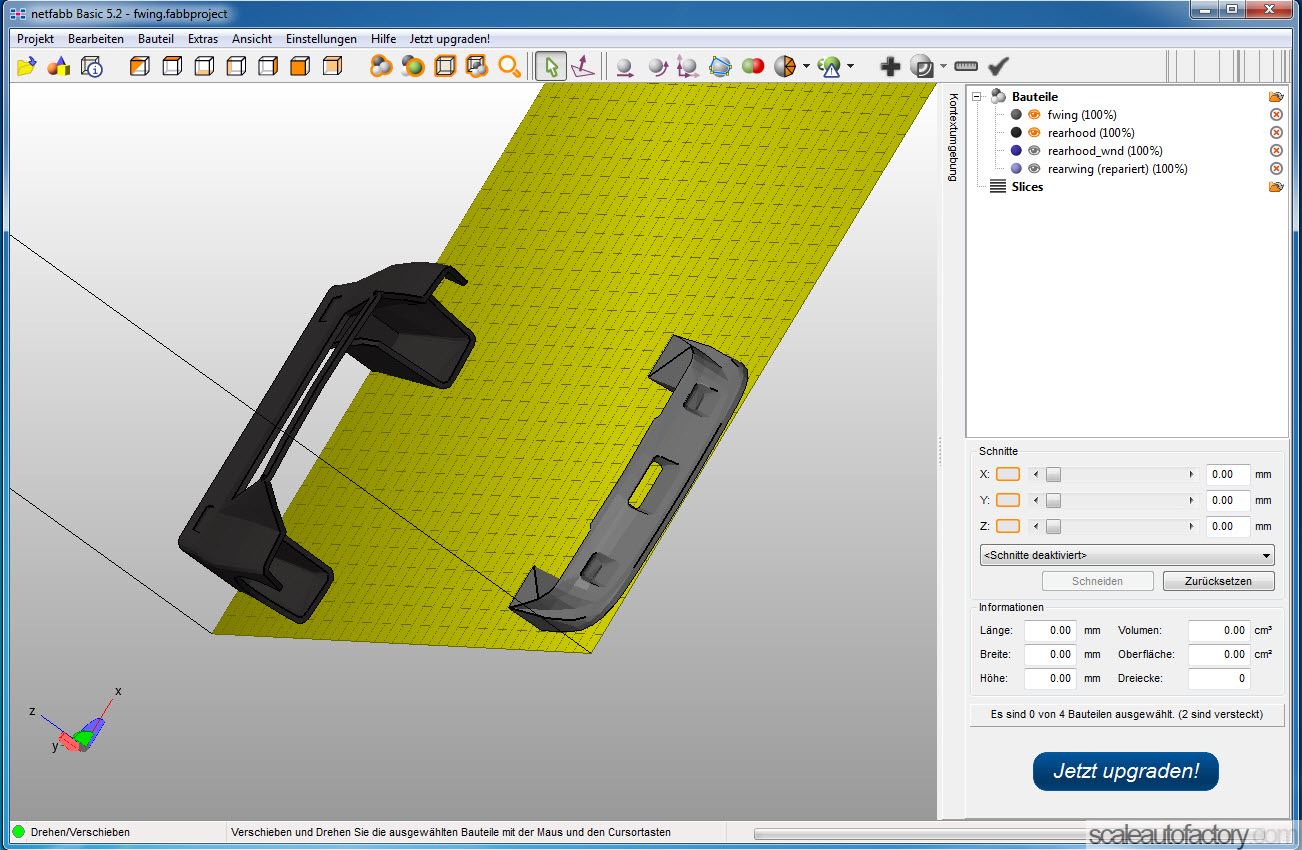
Task: Click the Zurücksetzen button
Action: click(x=1218, y=581)
